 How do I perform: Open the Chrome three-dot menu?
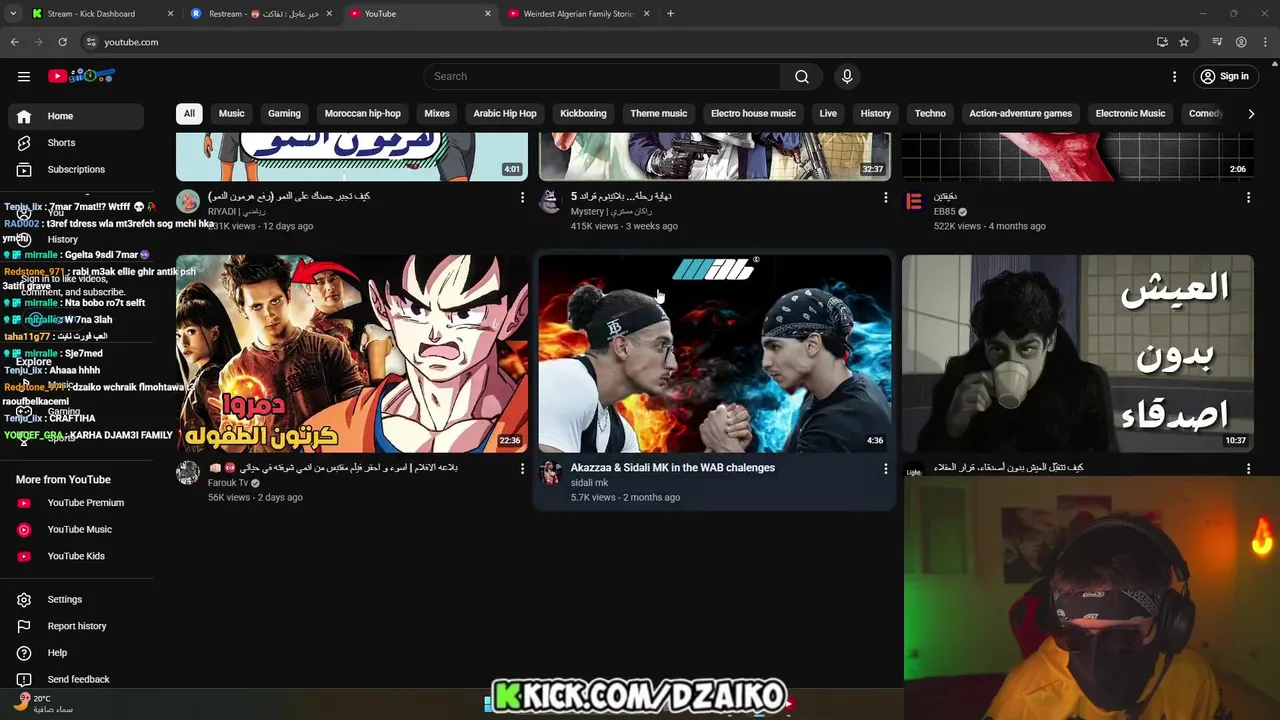point(1266,42)
